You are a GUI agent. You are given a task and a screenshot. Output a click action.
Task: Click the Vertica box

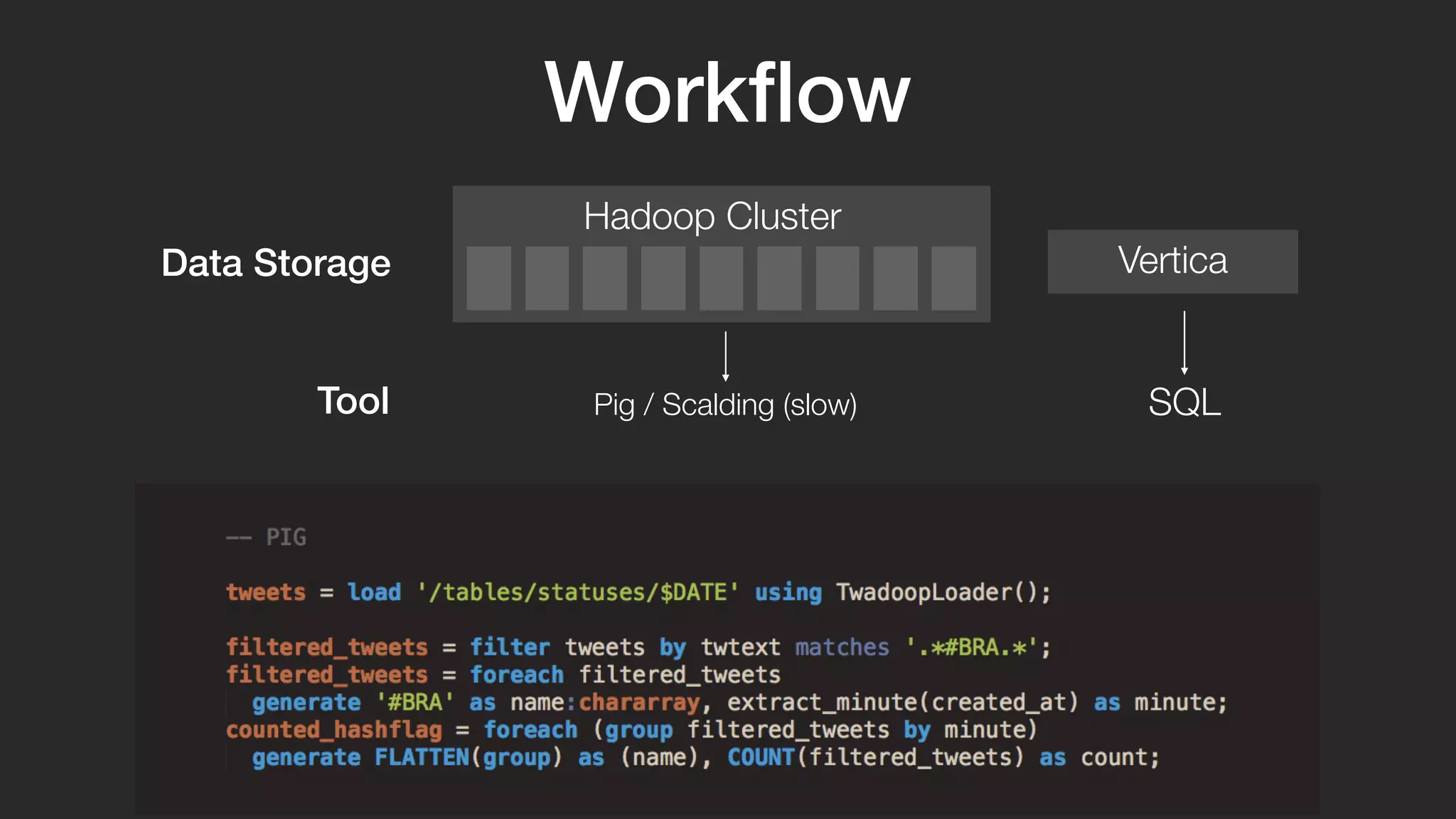click(1172, 261)
